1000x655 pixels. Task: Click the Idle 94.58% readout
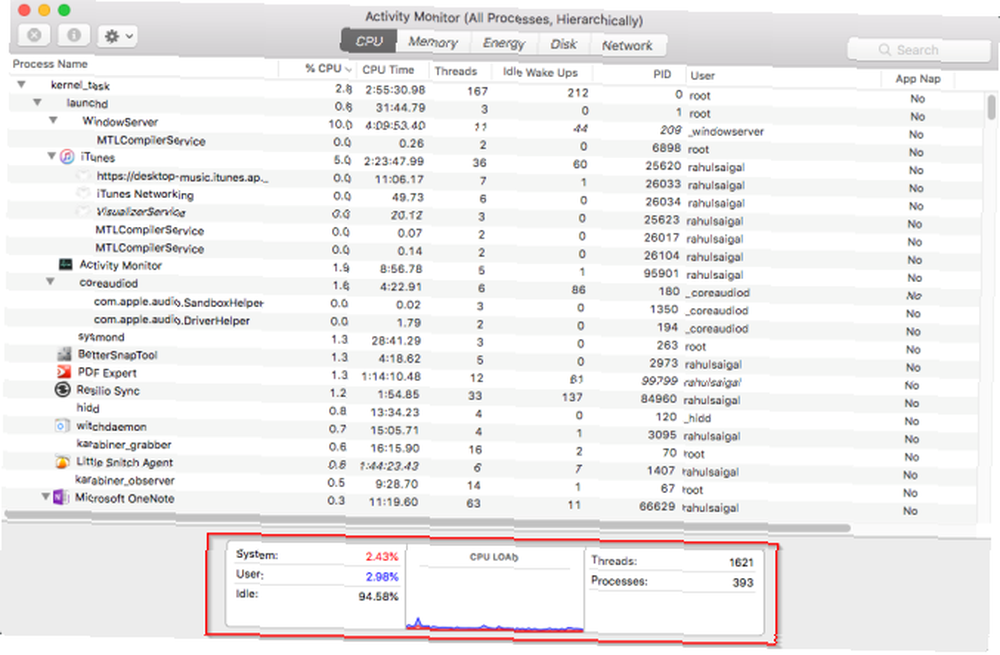(x=316, y=594)
